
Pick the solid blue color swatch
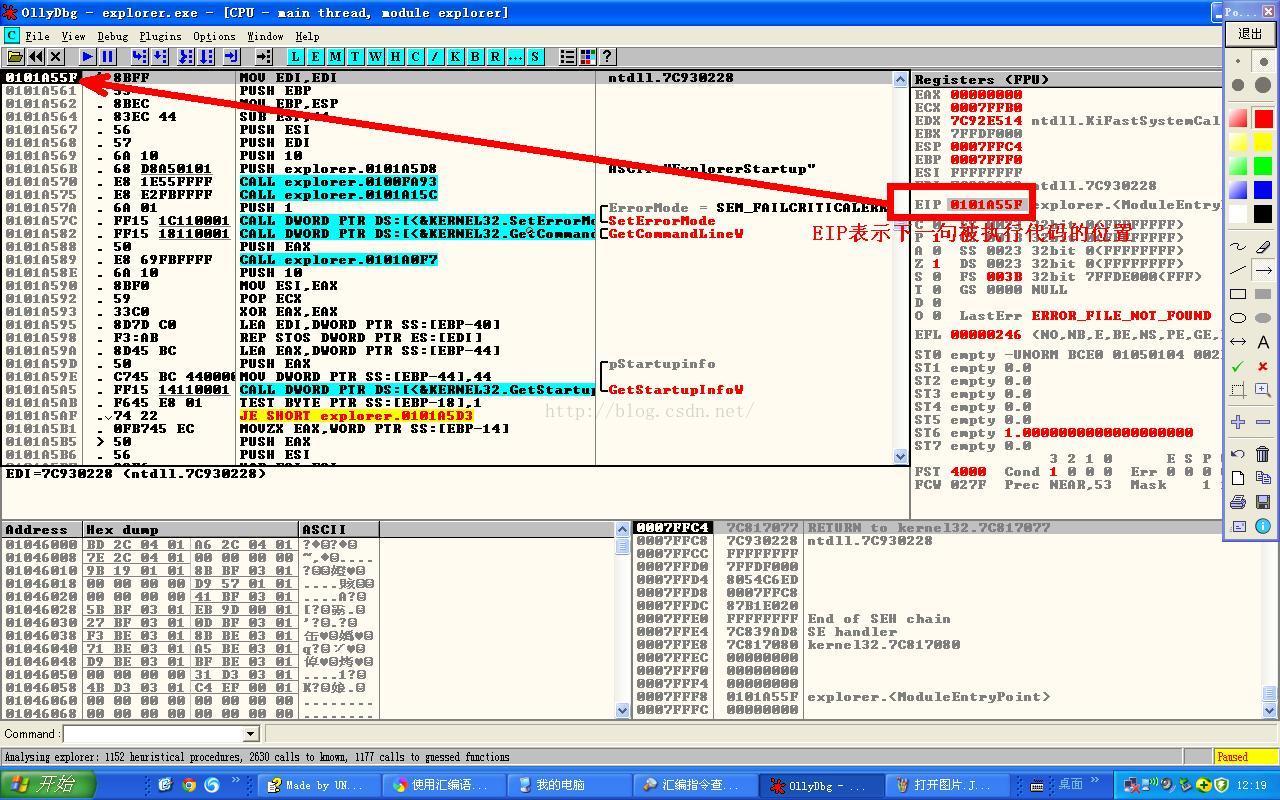pos(1262,190)
